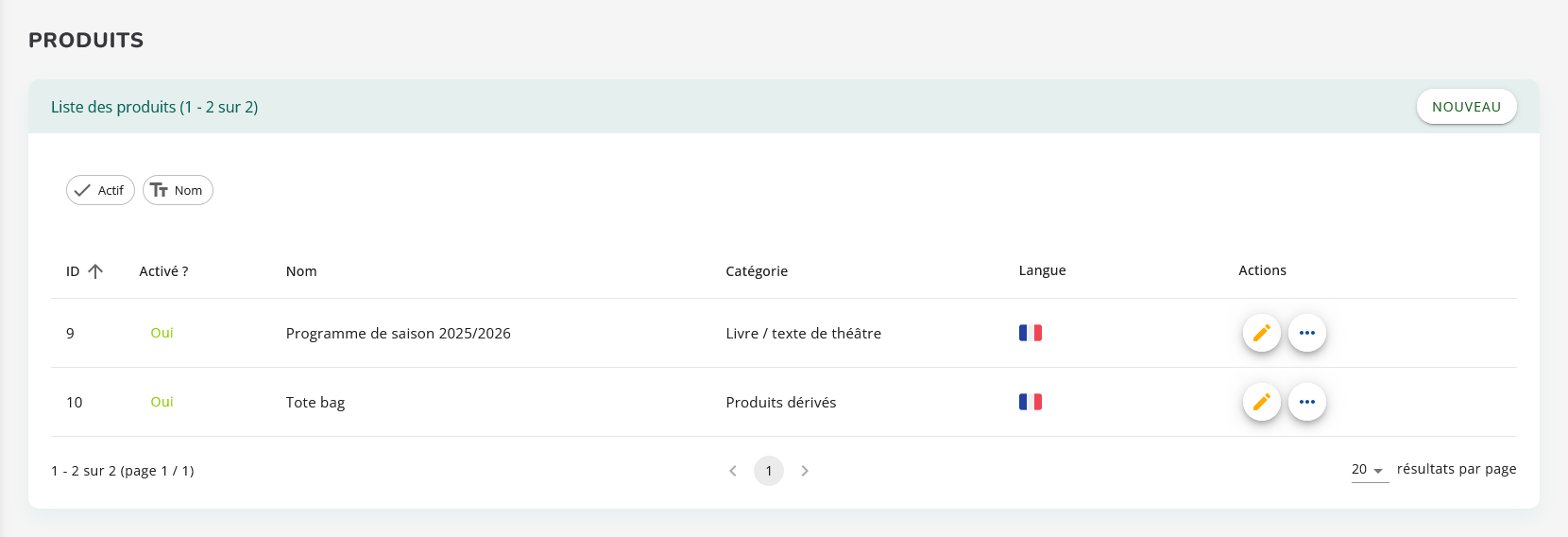1568x537 pixels.
Task: Click the ID sort arrow icon
Action: 95,271
